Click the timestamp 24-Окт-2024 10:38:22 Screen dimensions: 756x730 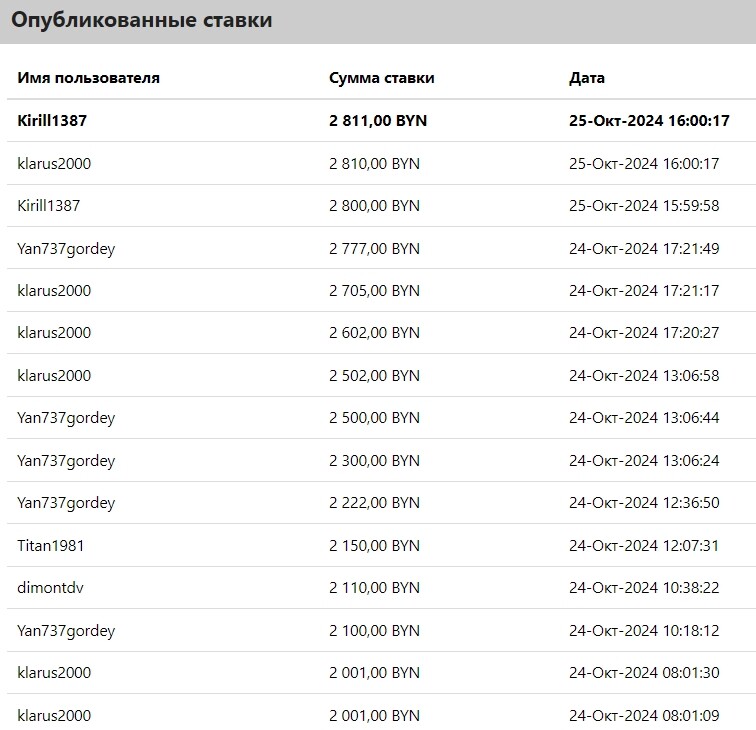[x=643, y=588]
